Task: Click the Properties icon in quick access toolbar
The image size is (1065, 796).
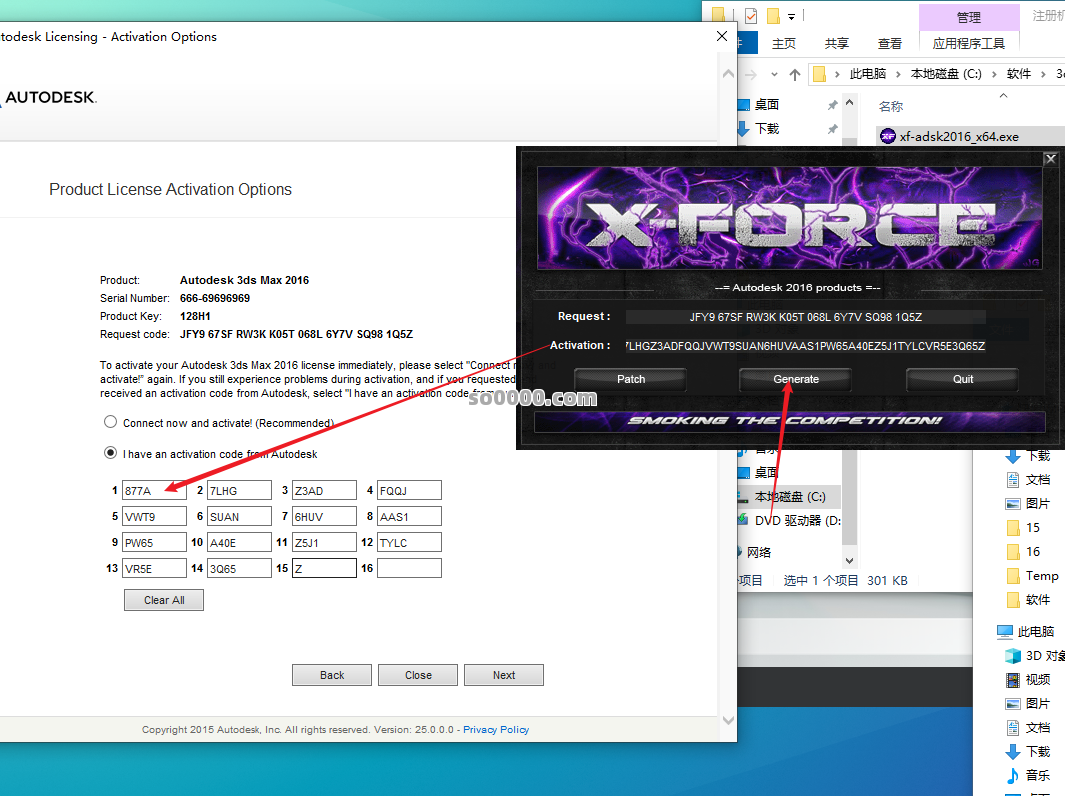Action: [x=749, y=16]
